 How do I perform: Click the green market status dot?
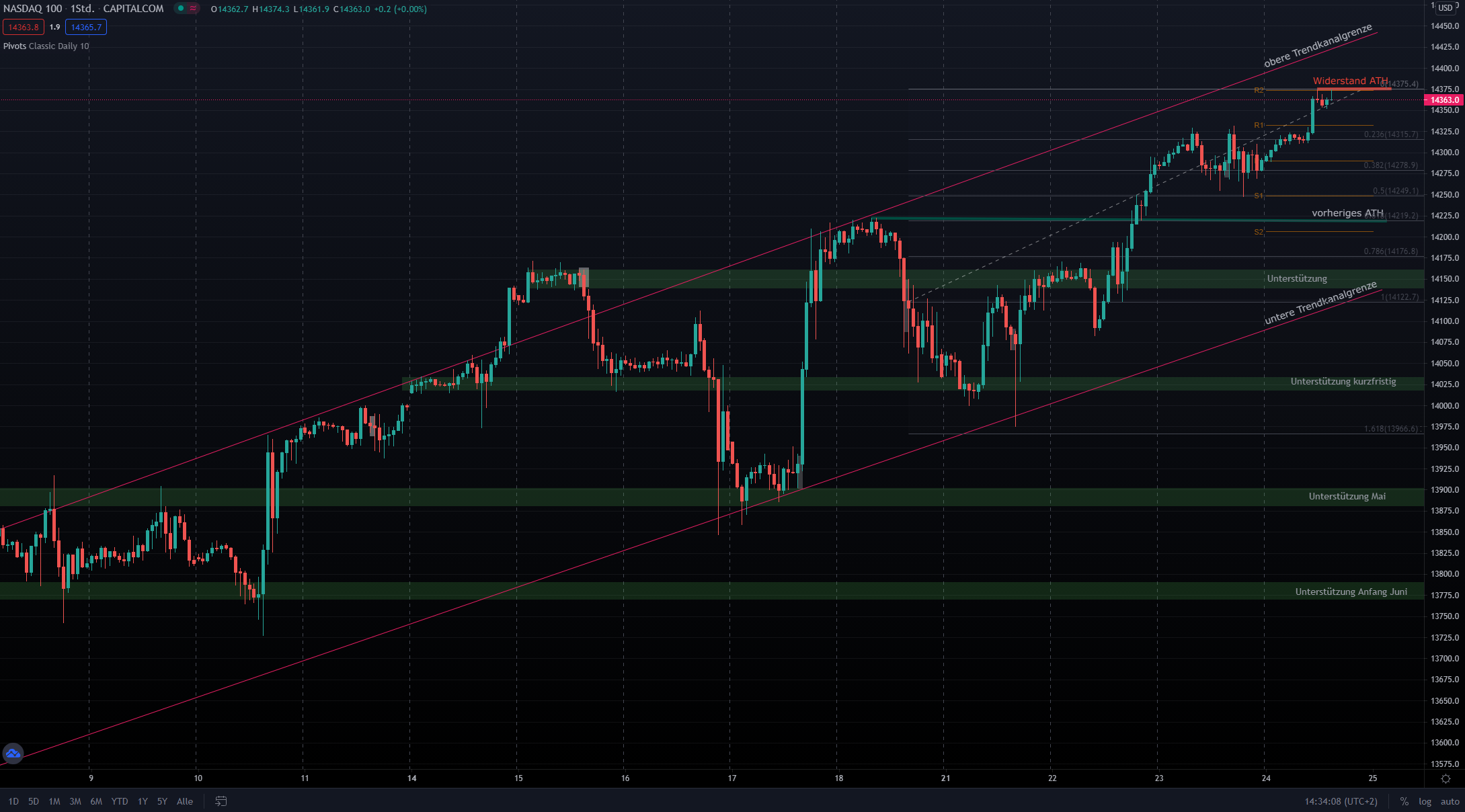[180, 9]
